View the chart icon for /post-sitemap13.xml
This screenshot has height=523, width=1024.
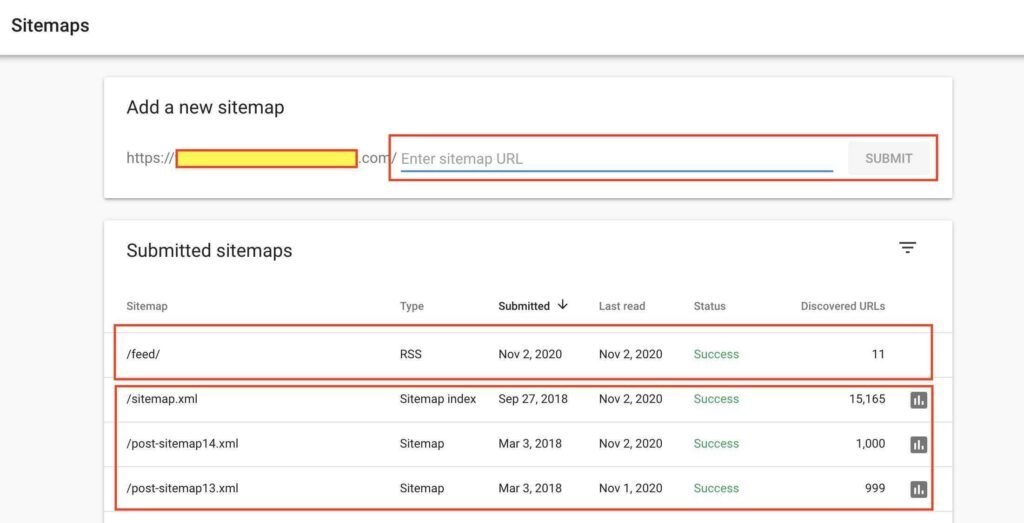pyautogui.click(x=918, y=490)
